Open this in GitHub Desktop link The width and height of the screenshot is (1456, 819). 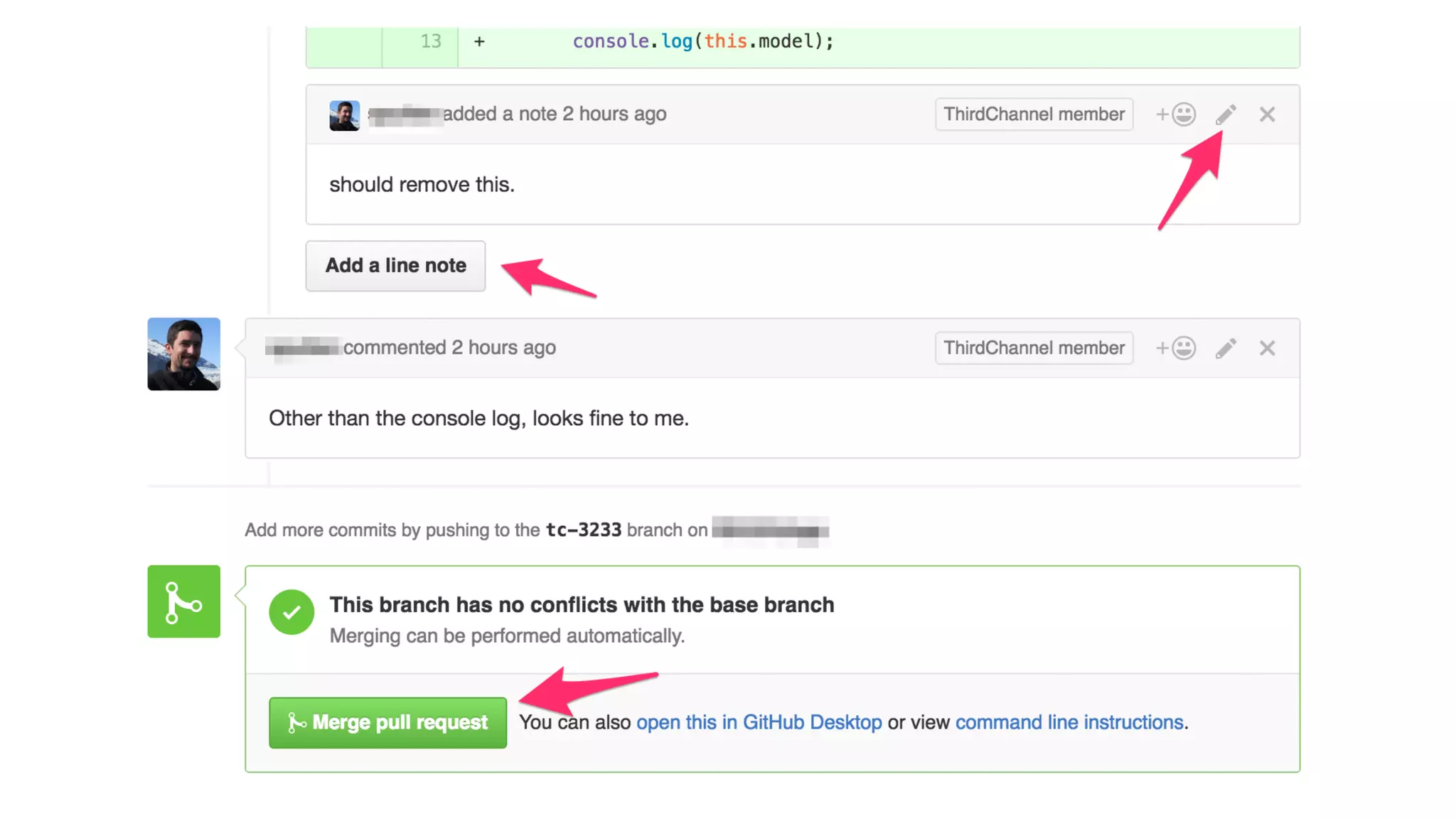759,722
